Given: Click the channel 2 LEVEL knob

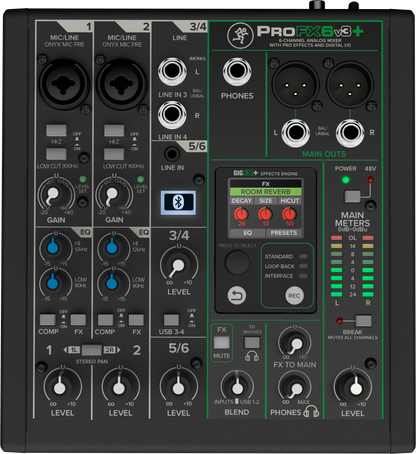Looking at the screenshot, I should [119, 388].
